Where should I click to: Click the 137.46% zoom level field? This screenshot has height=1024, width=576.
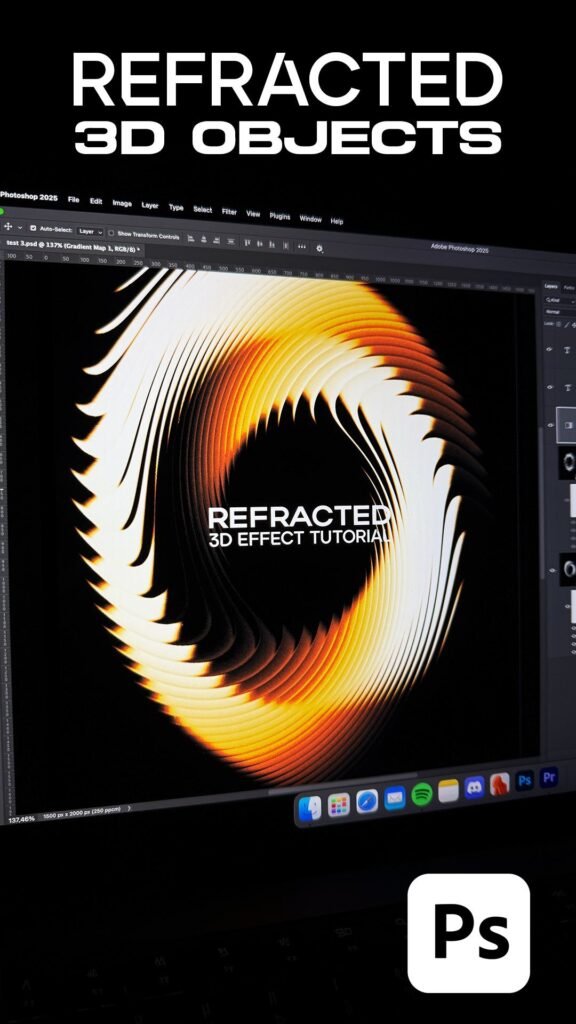coord(22,818)
